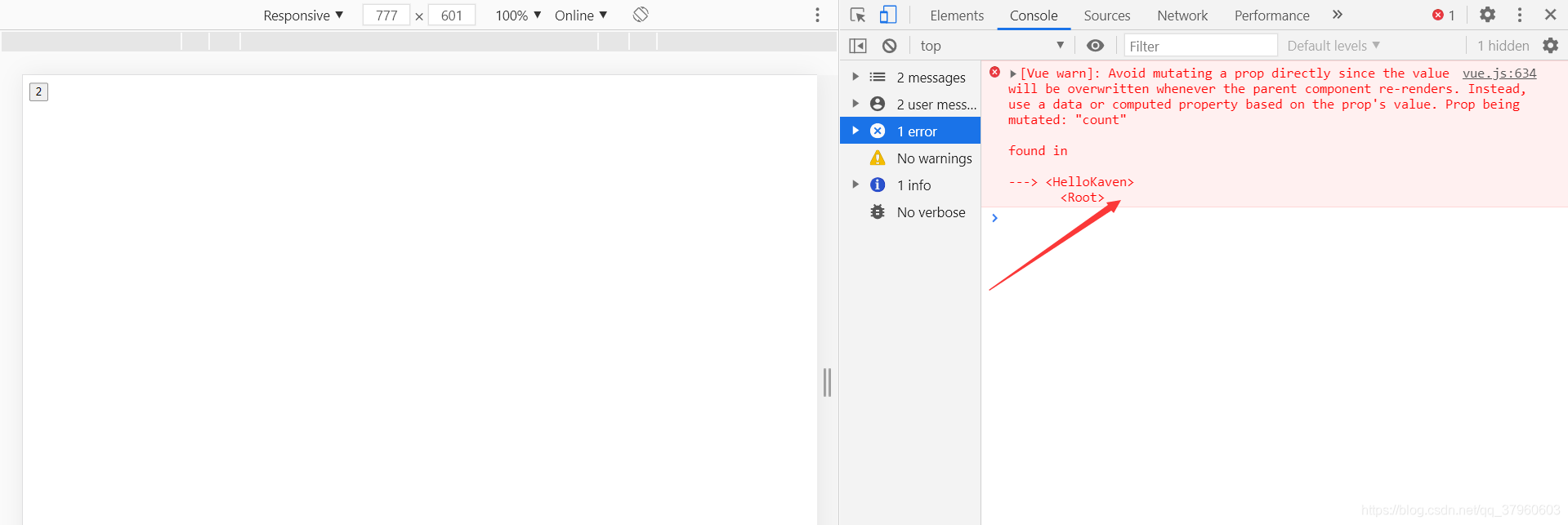
Task: Expand the 1 error group
Action: pyautogui.click(x=855, y=131)
